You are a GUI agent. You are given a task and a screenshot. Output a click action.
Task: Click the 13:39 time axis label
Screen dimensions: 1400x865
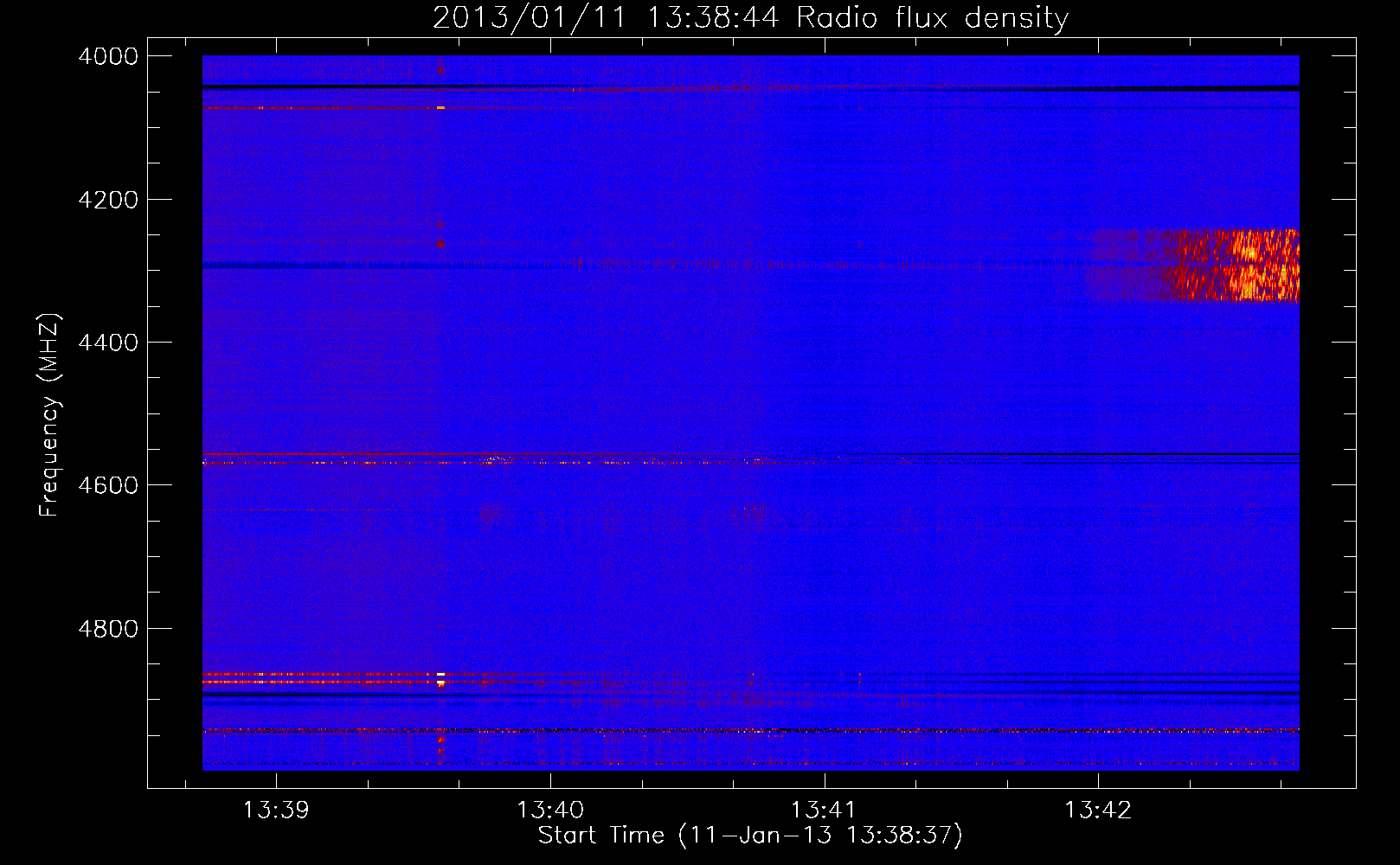(x=276, y=810)
